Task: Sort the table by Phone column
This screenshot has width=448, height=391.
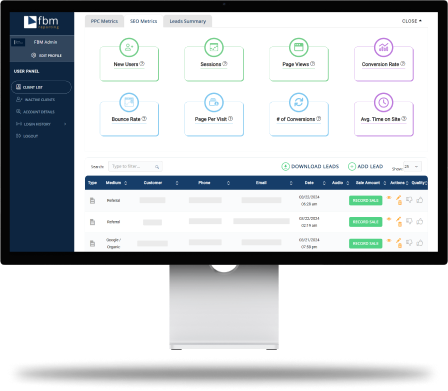Action: point(228,183)
